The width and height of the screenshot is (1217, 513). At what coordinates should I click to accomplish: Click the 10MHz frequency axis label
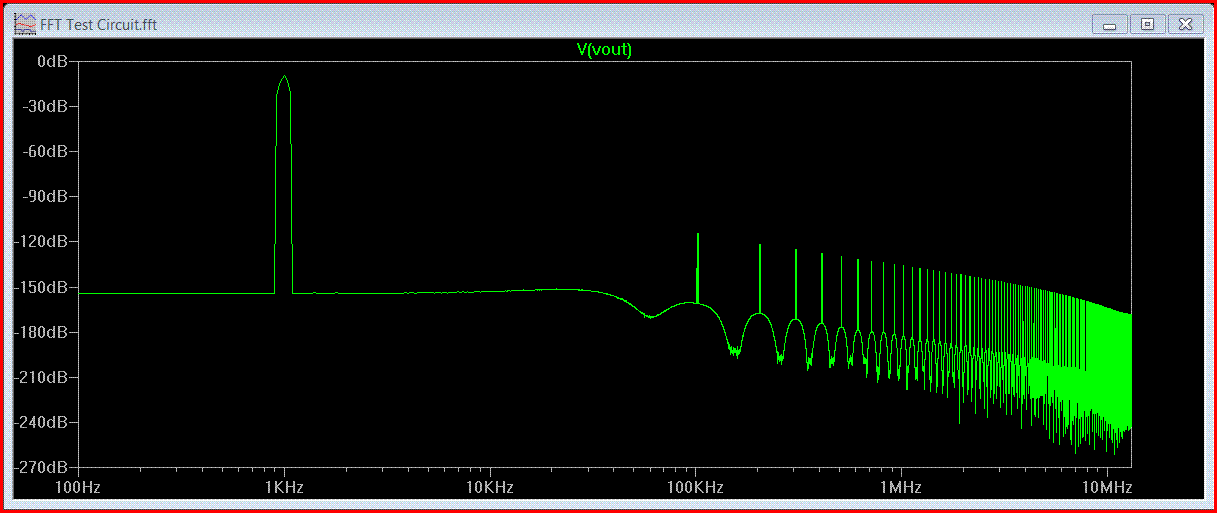[x=1107, y=487]
